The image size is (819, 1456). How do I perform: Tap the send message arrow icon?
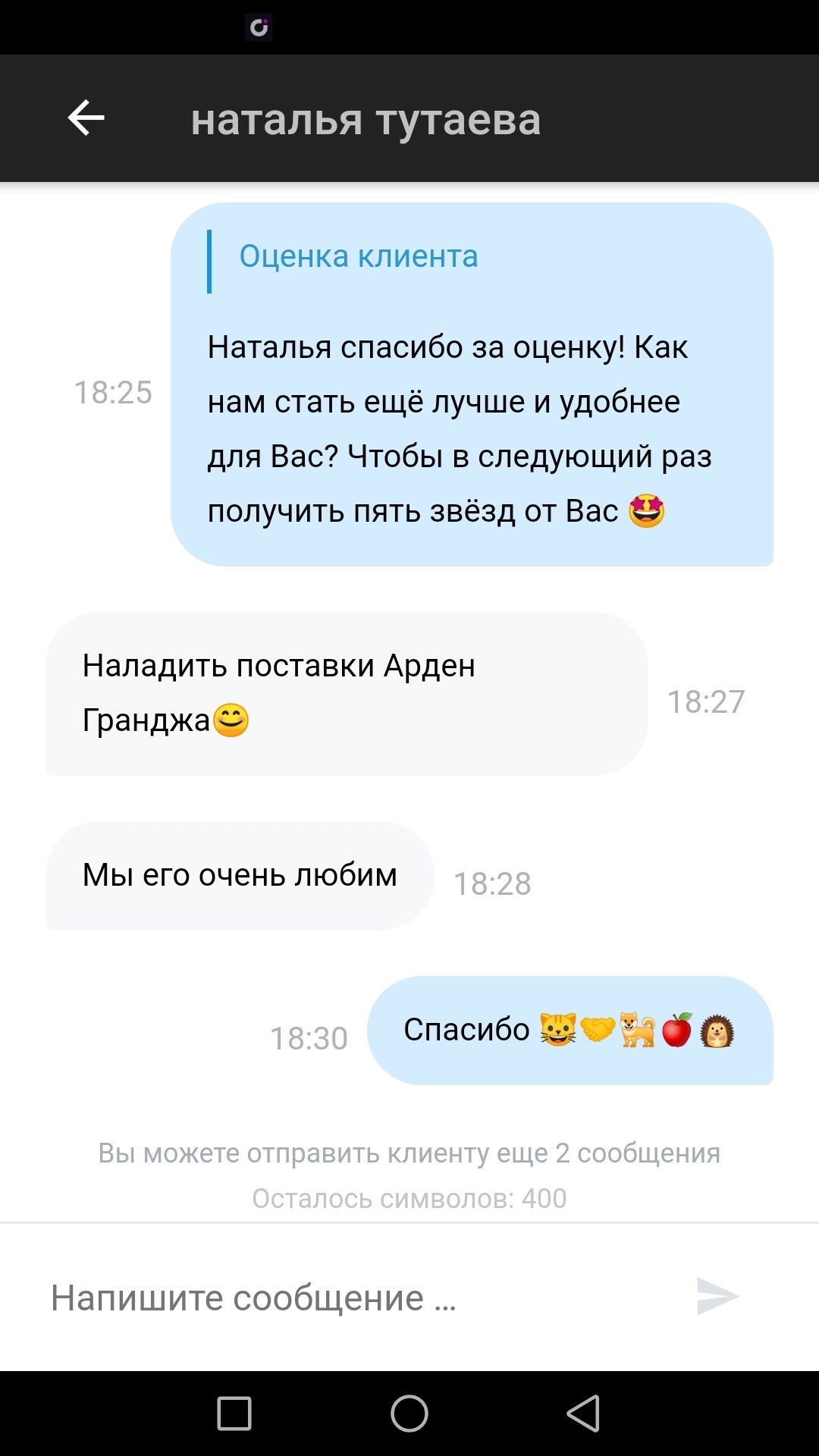click(x=717, y=1296)
